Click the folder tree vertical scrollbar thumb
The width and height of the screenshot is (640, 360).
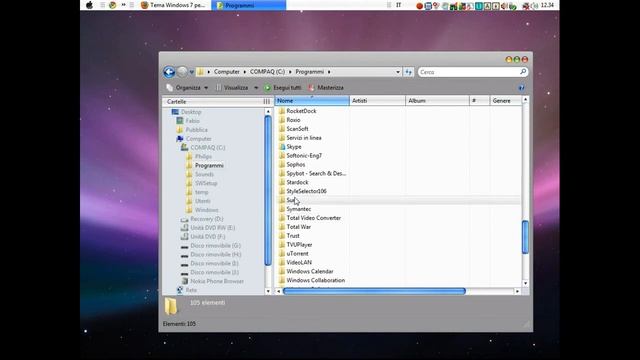click(x=268, y=191)
